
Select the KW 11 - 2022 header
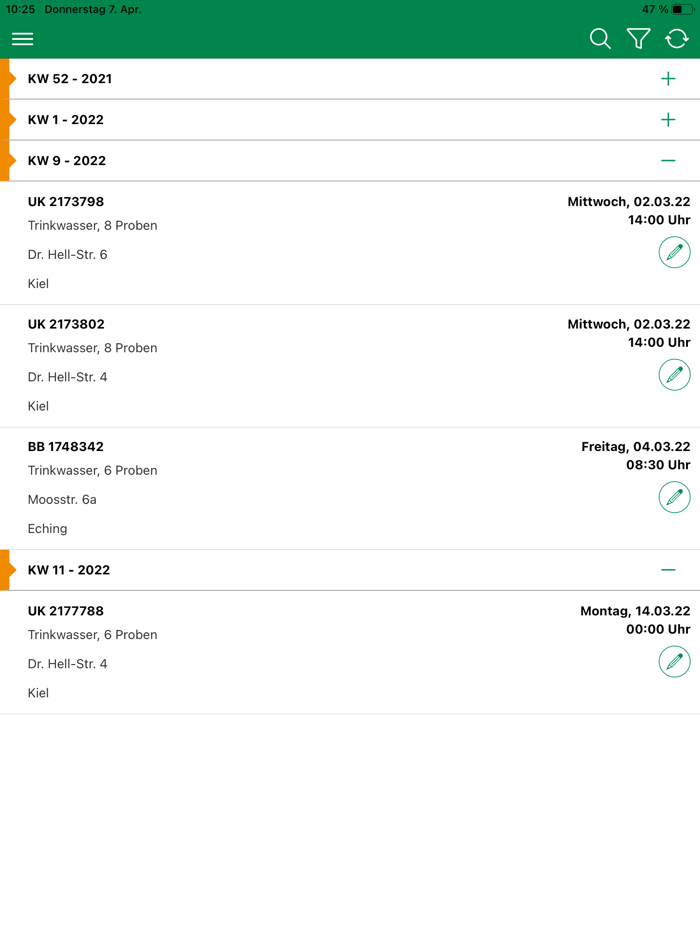click(x=69, y=569)
